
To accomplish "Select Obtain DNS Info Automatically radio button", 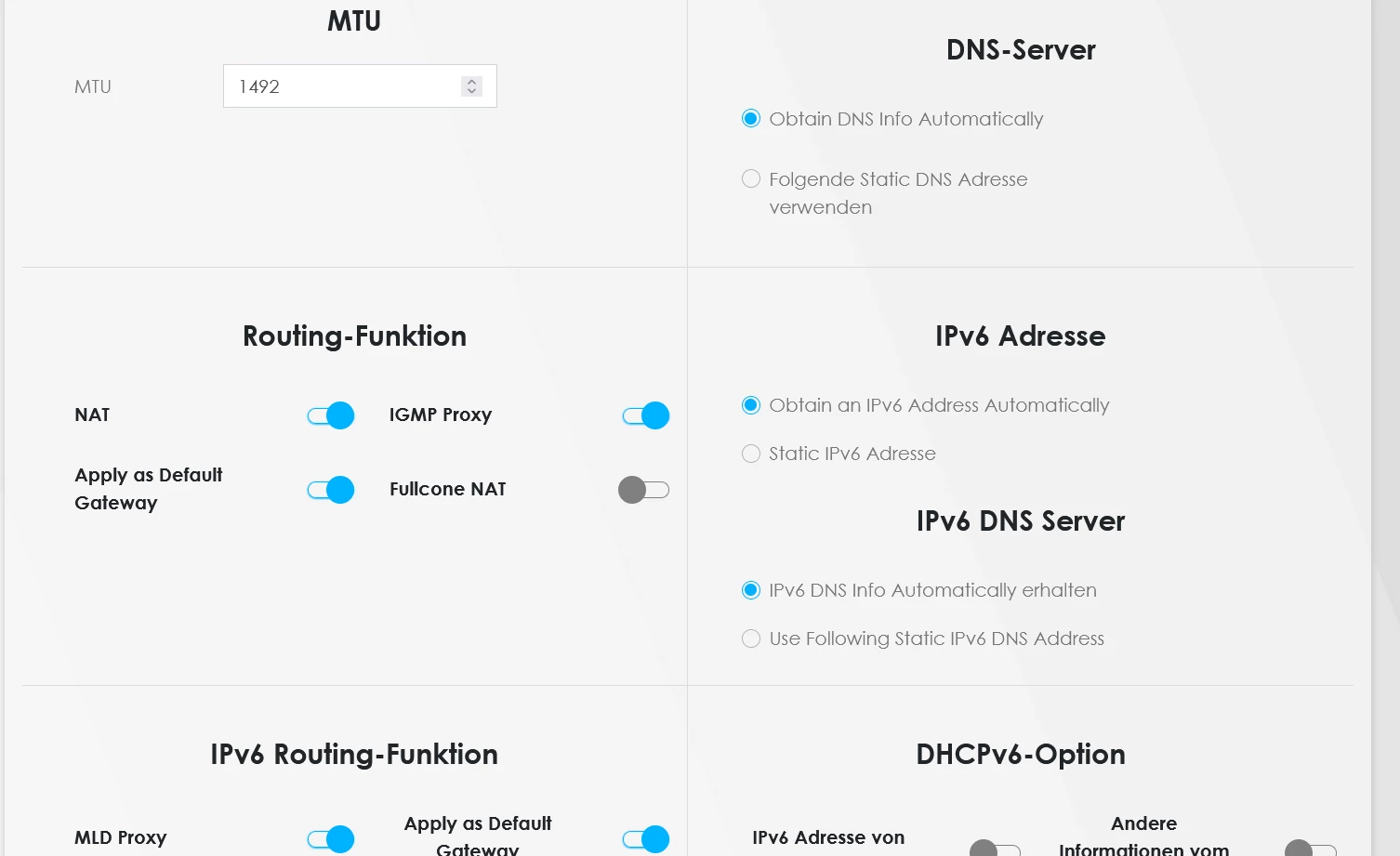I will pyautogui.click(x=751, y=119).
